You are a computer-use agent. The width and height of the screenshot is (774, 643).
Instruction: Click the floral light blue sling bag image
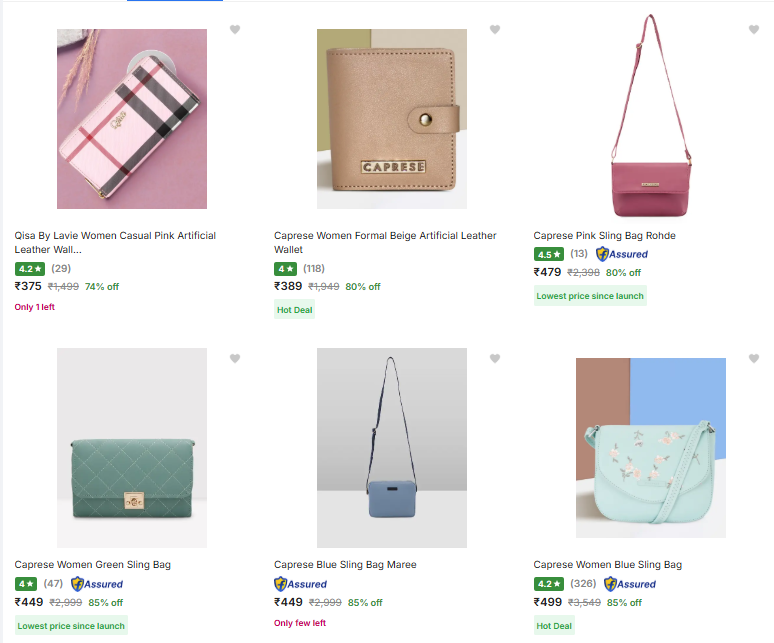pos(650,448)
